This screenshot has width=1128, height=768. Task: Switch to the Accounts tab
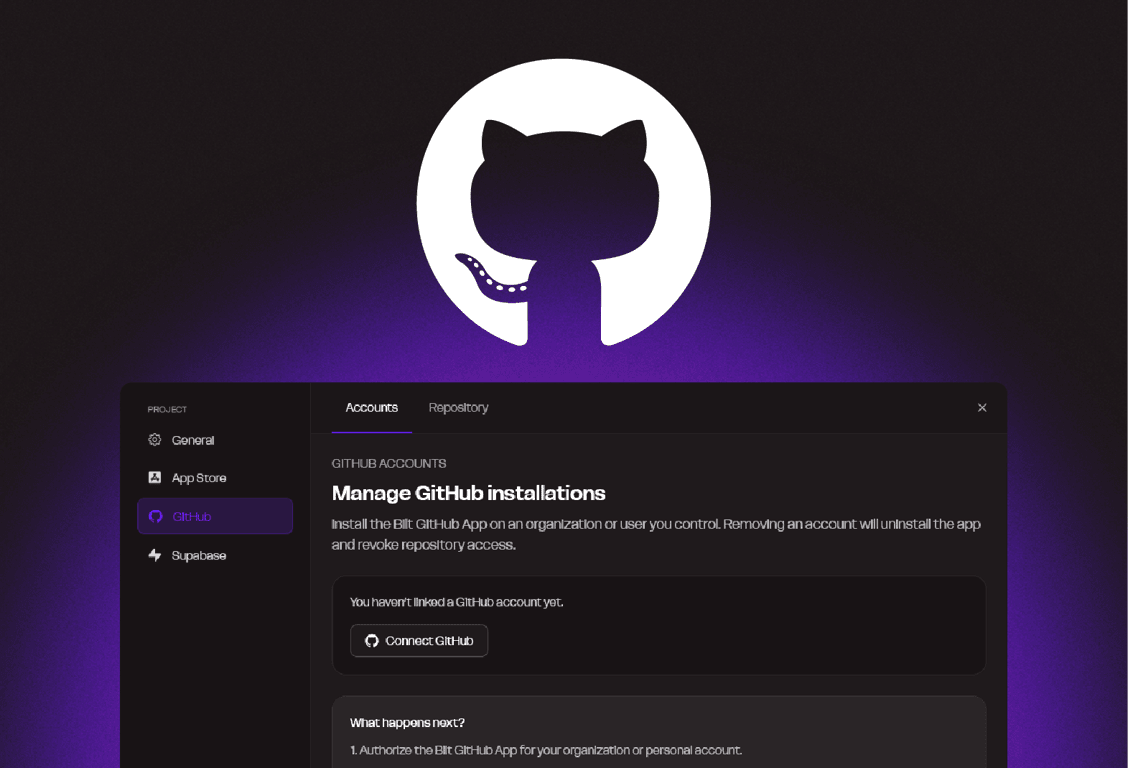372,408
